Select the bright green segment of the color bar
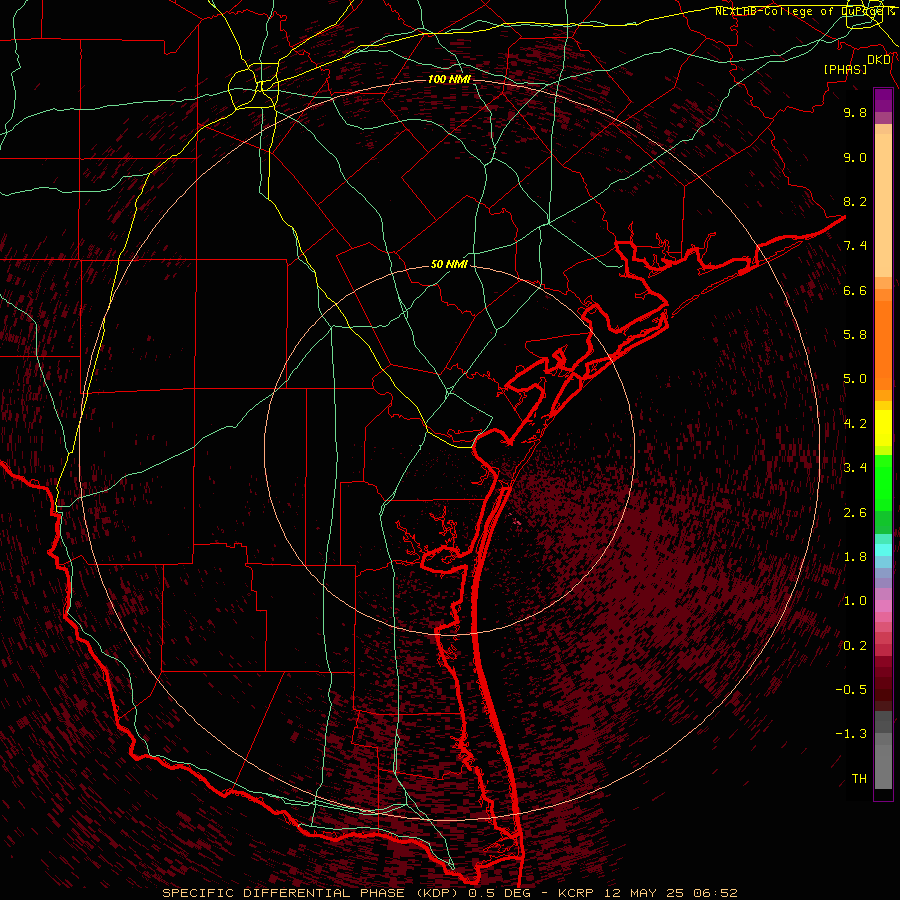 point(883,483)
